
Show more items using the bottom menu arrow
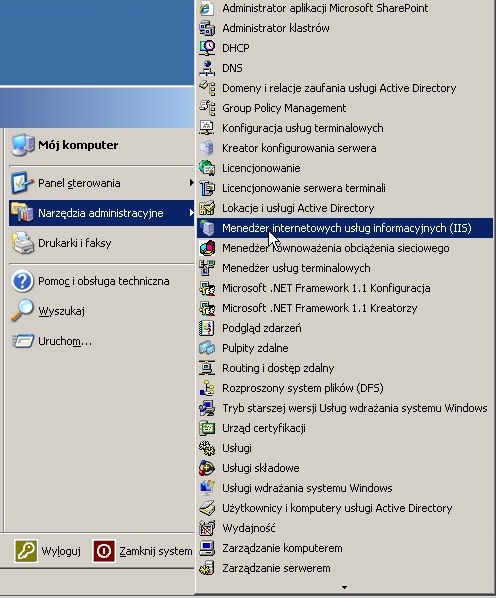coord(344,587)
